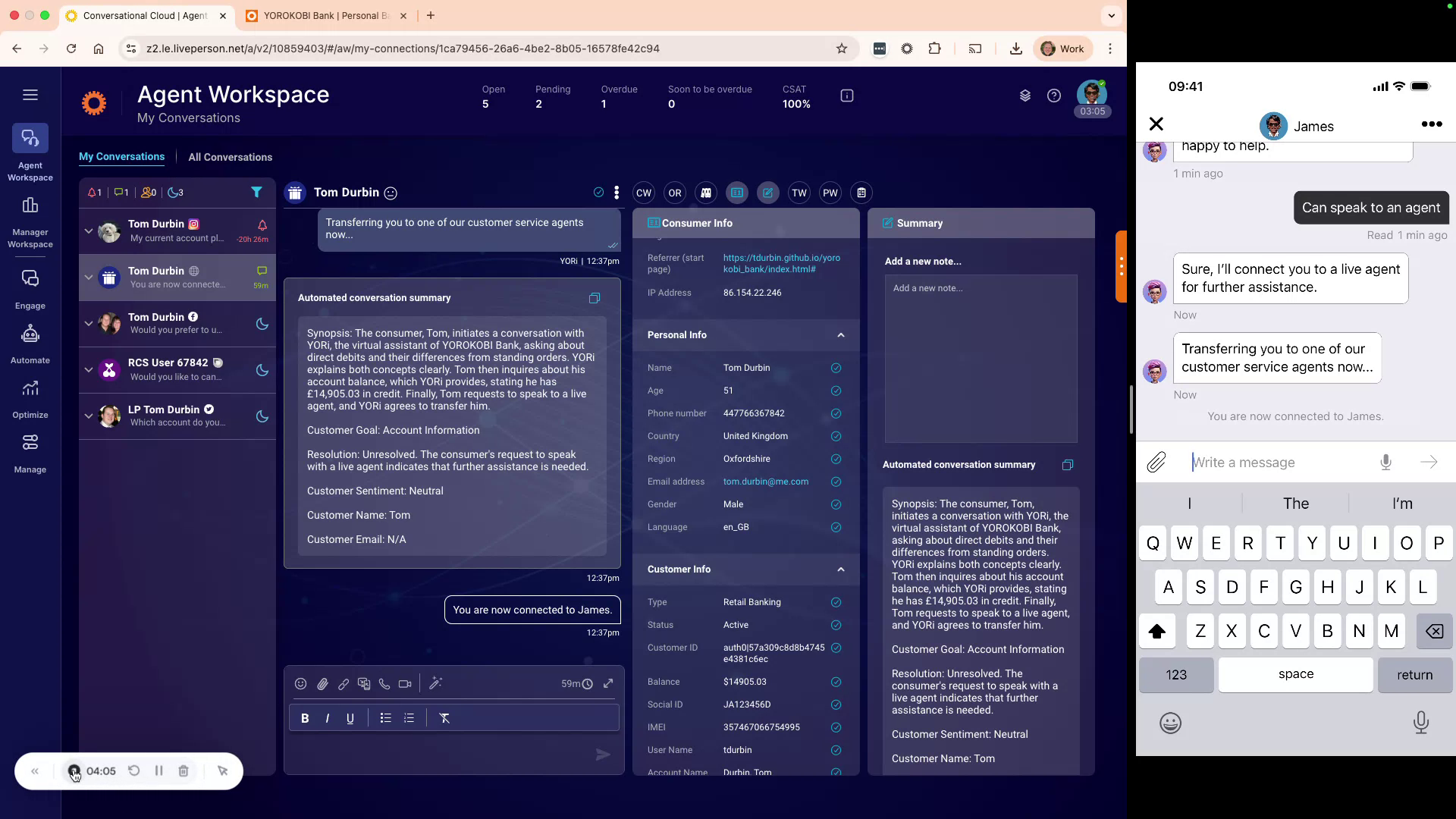Open the three-dot menu next to Tom Durbin
Viewport: 1456px width, 819px height.
point(617,193)
